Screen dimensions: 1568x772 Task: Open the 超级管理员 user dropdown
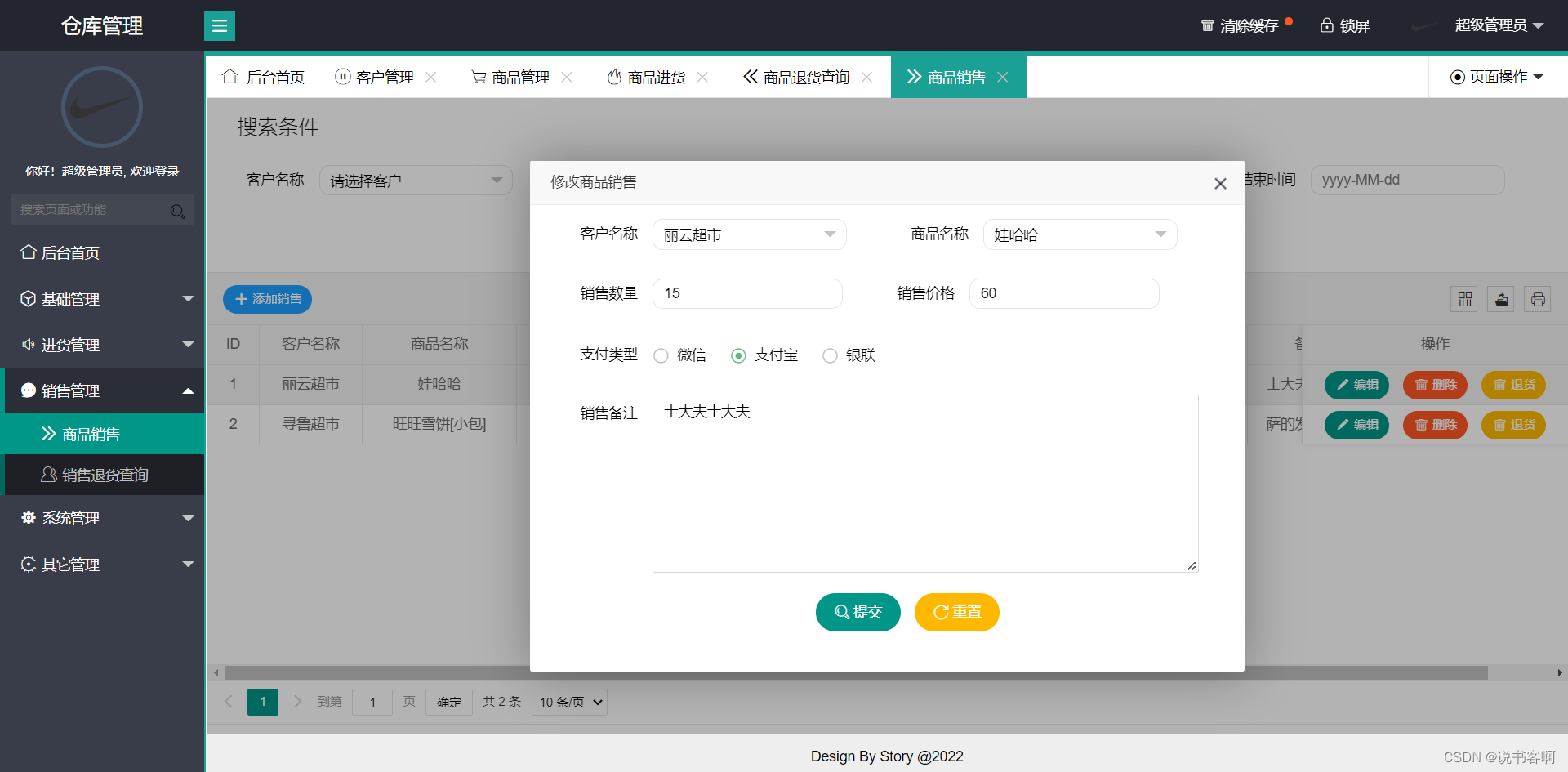coord(1499,25)
